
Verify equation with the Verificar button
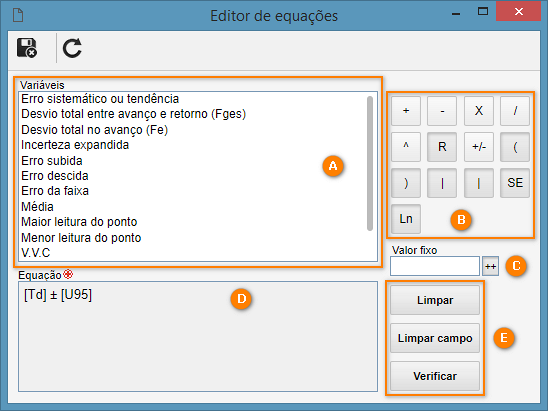click(435, 376)
